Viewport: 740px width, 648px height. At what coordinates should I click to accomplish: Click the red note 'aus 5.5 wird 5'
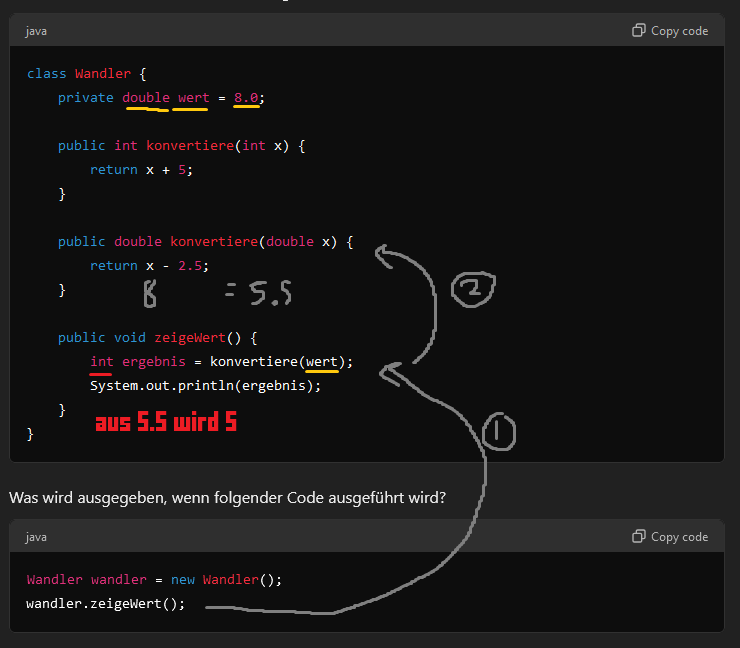[165, 423]
